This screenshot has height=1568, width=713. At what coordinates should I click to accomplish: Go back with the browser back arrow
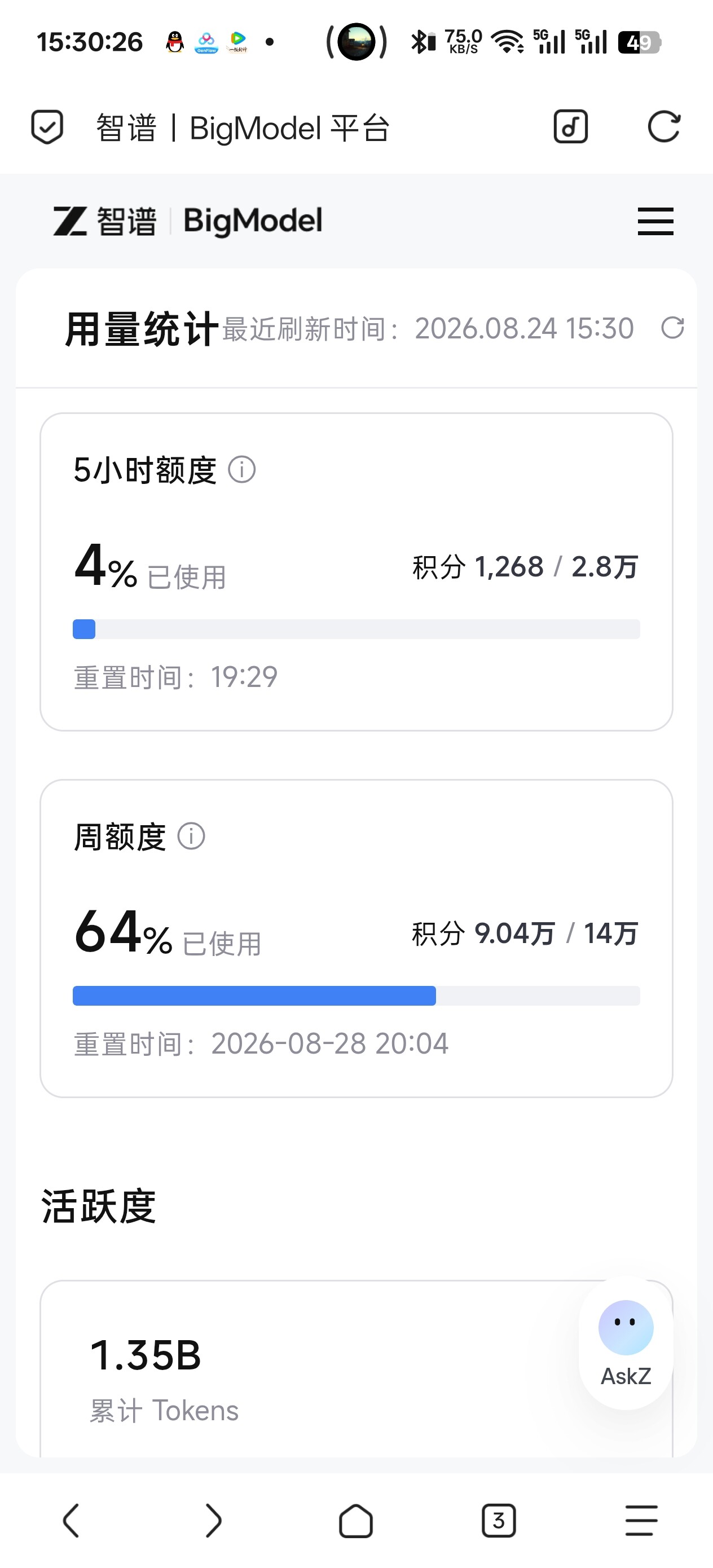[x=71, y=1521]
